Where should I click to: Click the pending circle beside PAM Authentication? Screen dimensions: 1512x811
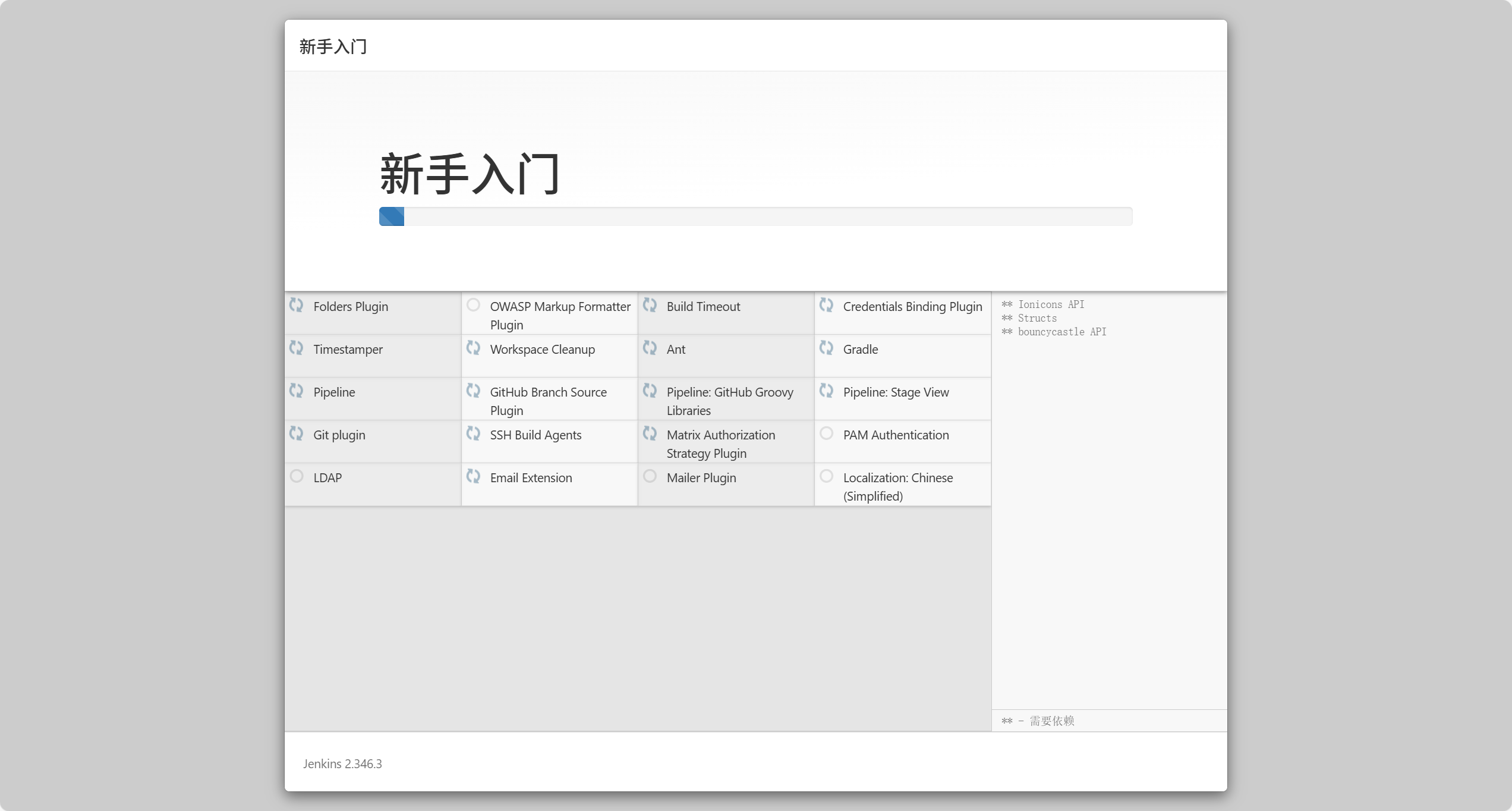pyautogui.click(x=826, y=433)
